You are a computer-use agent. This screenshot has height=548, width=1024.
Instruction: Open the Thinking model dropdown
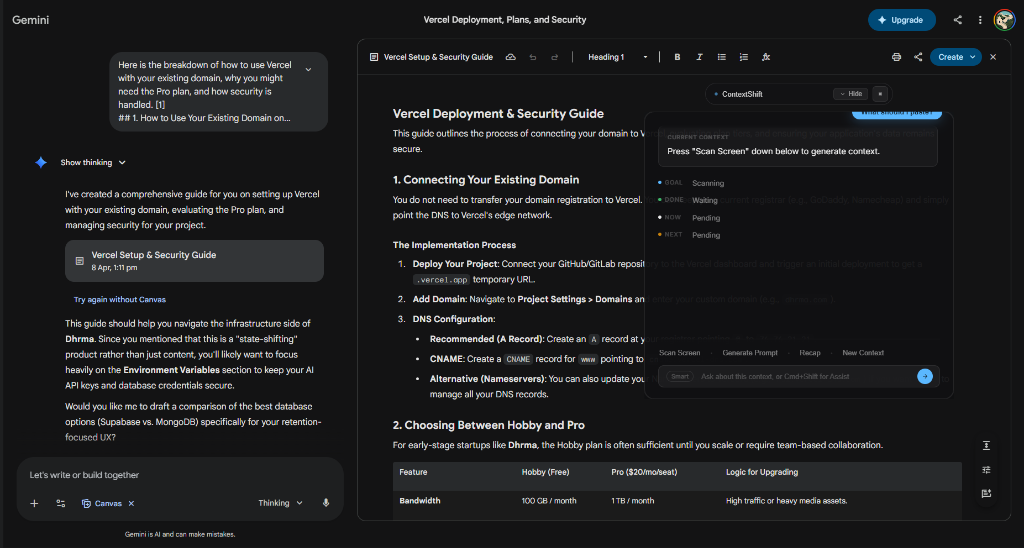pyautogui.click(x=280, y=504)
